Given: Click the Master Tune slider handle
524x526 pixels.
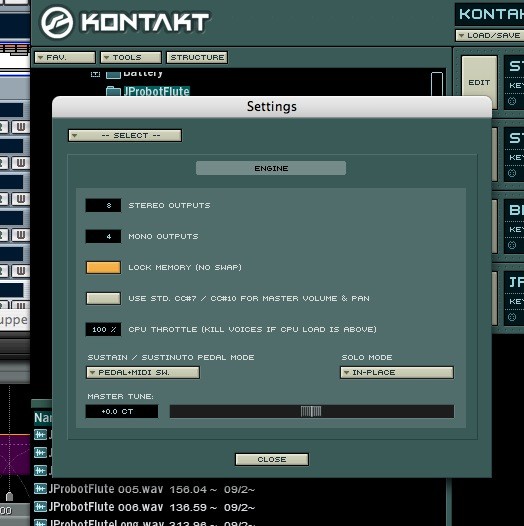Looking at the screenshot, I should pos(311,411).
